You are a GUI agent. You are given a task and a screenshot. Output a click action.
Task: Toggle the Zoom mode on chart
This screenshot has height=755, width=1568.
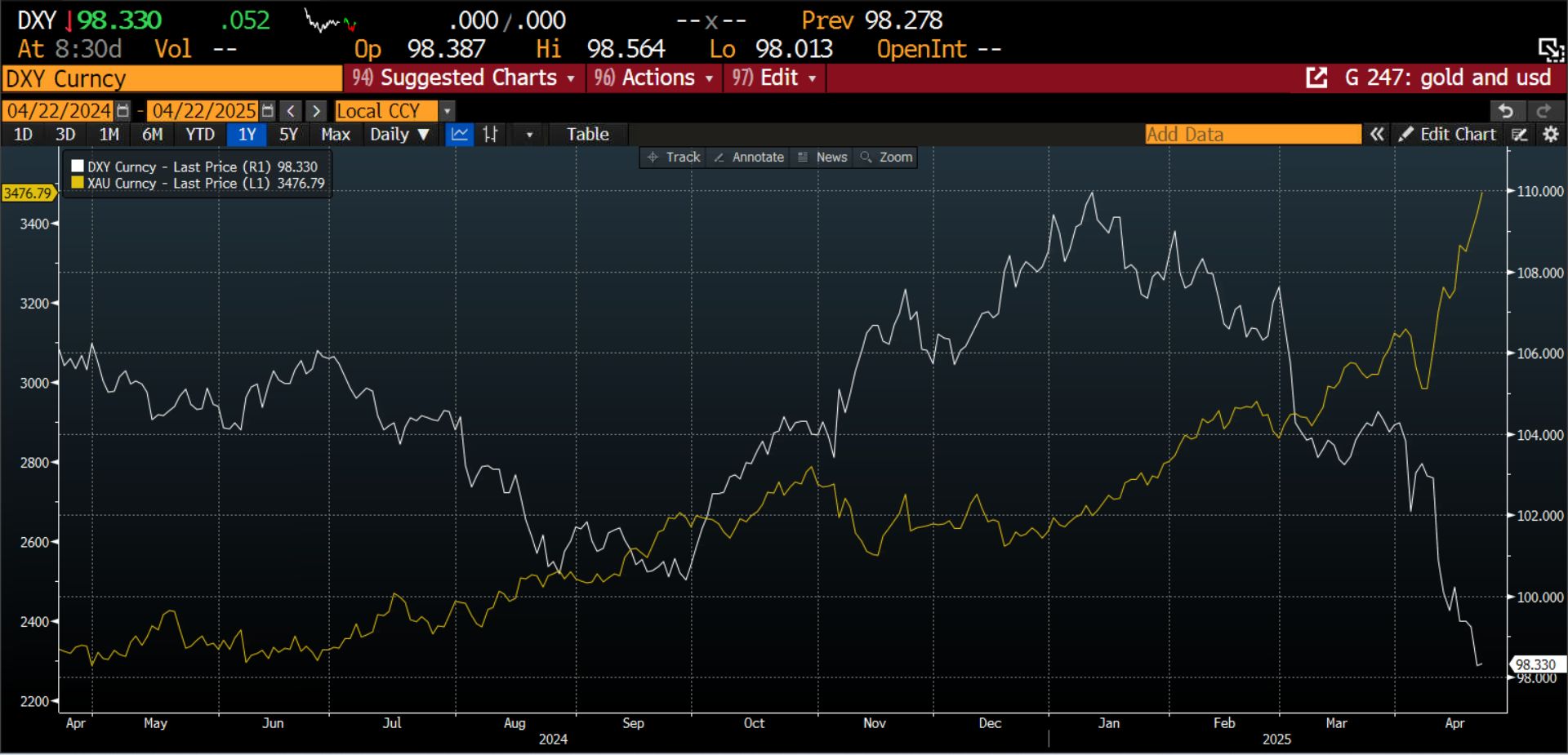coord(886,158)
